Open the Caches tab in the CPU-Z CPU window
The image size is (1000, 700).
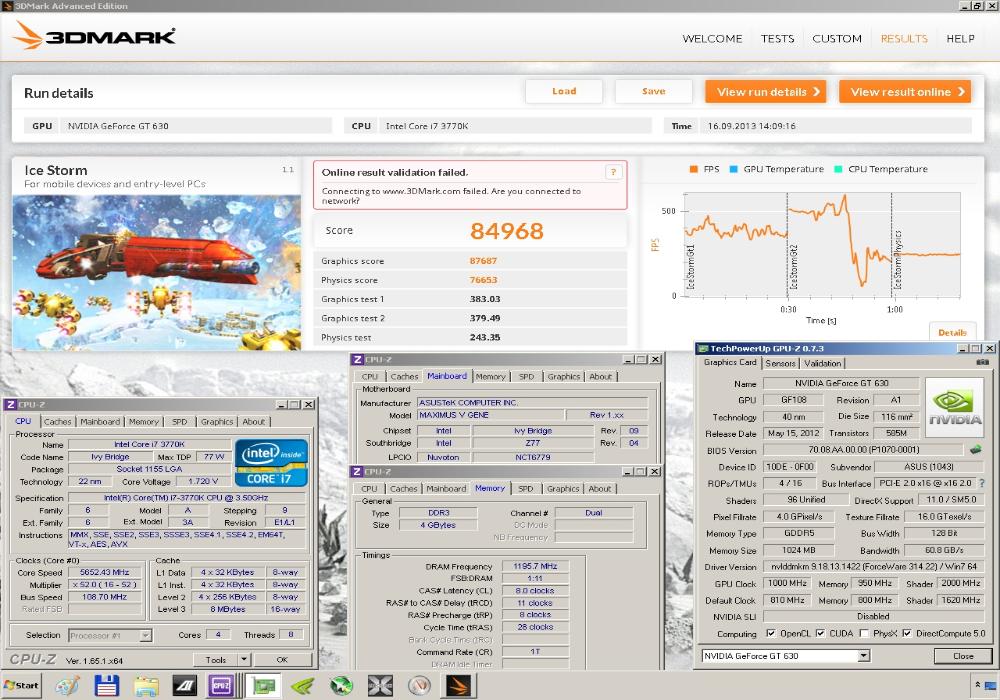[57, 421]
